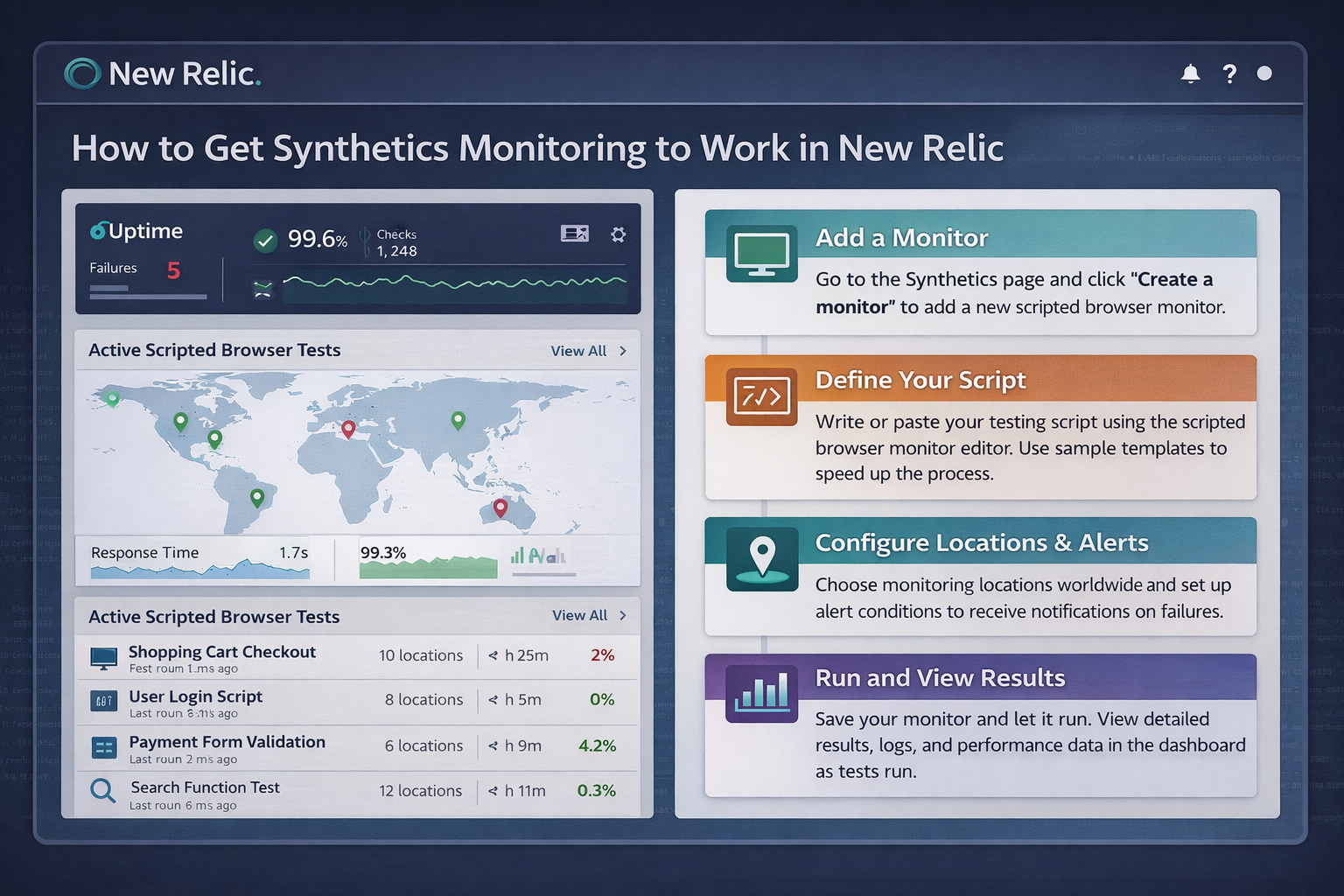Open the notifications bell icon
1344x896 pixels.
tap(1190, 74)
